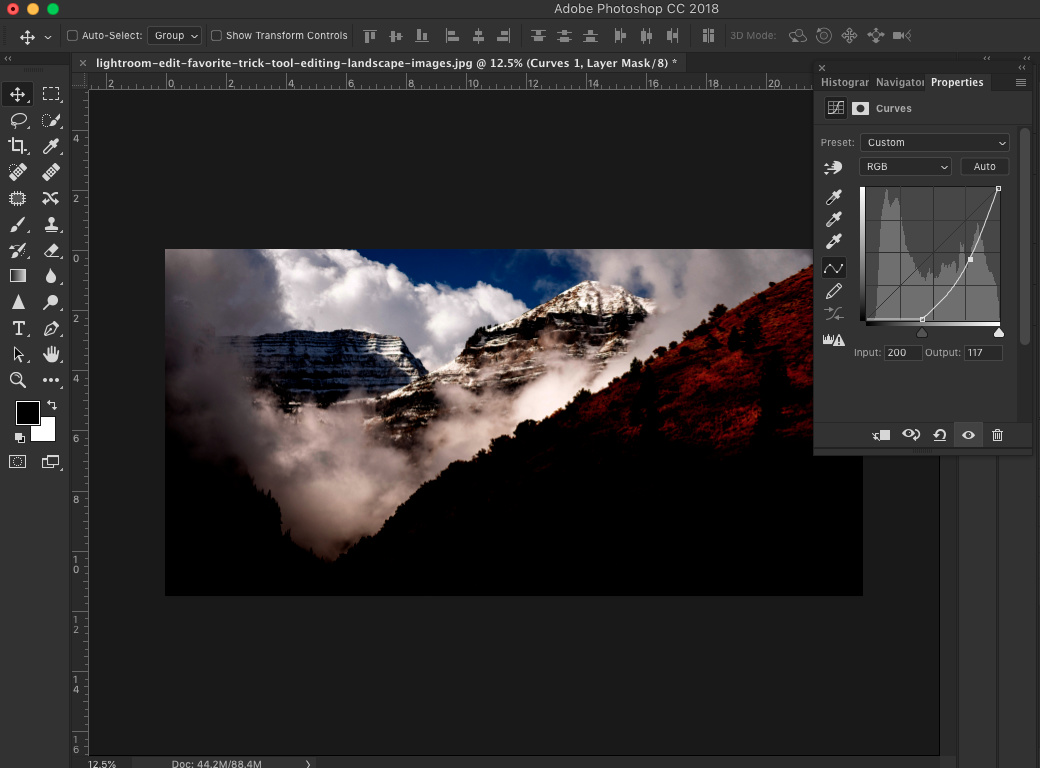Open the Auto-Select Group dropdown
Screen dimensions: 1040x768
pos(175,36)
